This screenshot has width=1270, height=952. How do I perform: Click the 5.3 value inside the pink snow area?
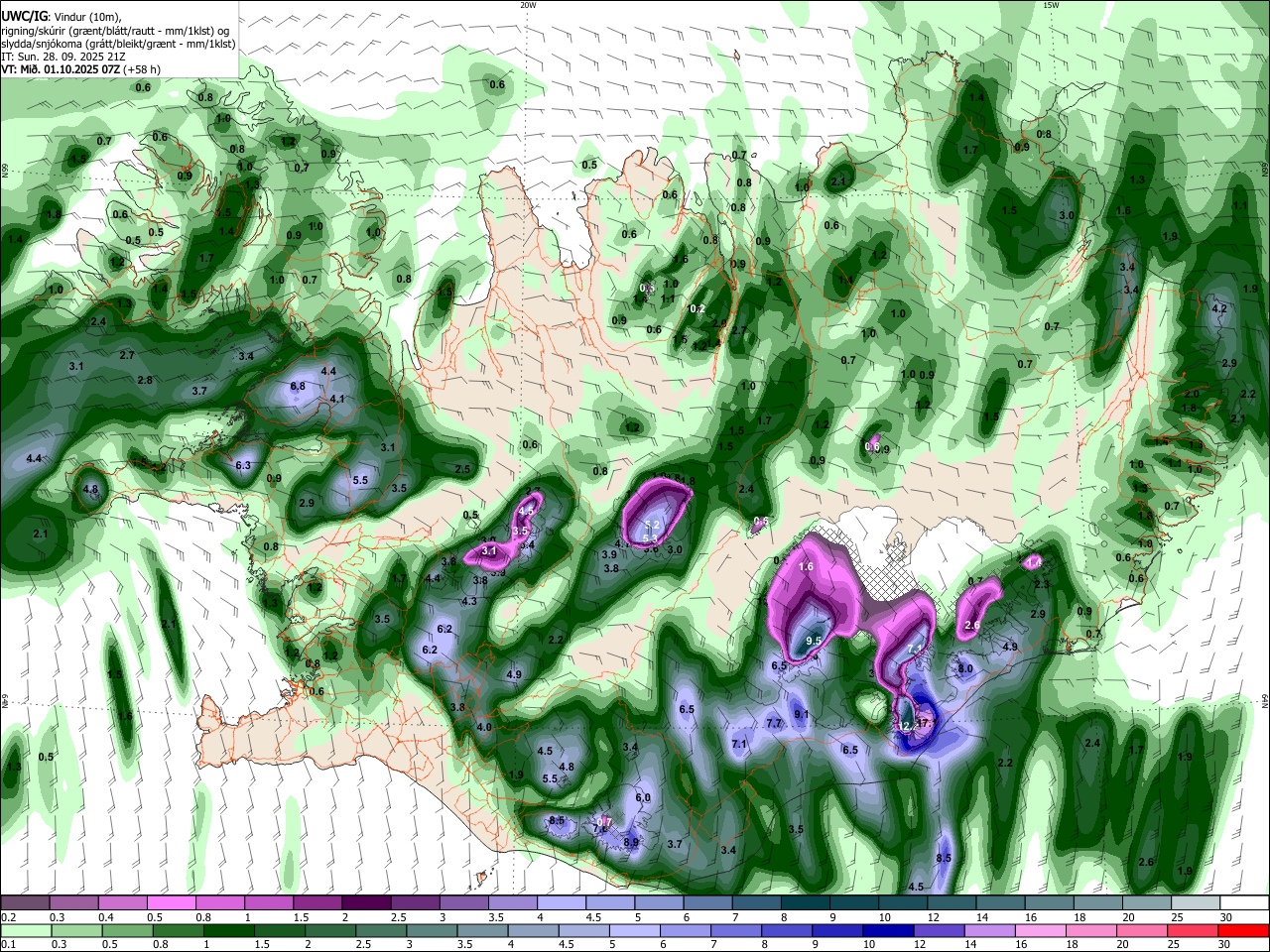(650, 538)
